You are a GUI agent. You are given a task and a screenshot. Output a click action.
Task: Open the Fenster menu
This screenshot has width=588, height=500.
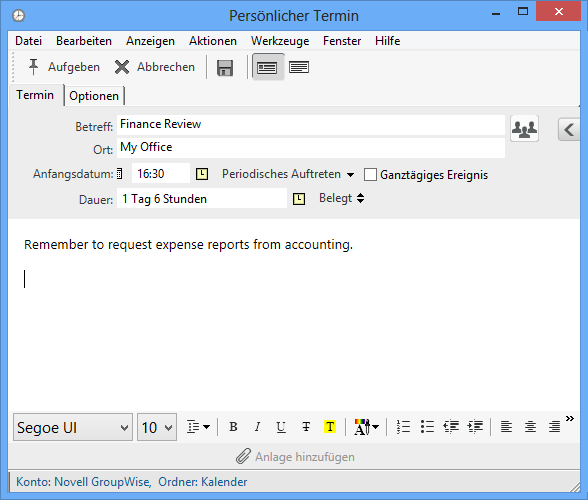point(342,41)
